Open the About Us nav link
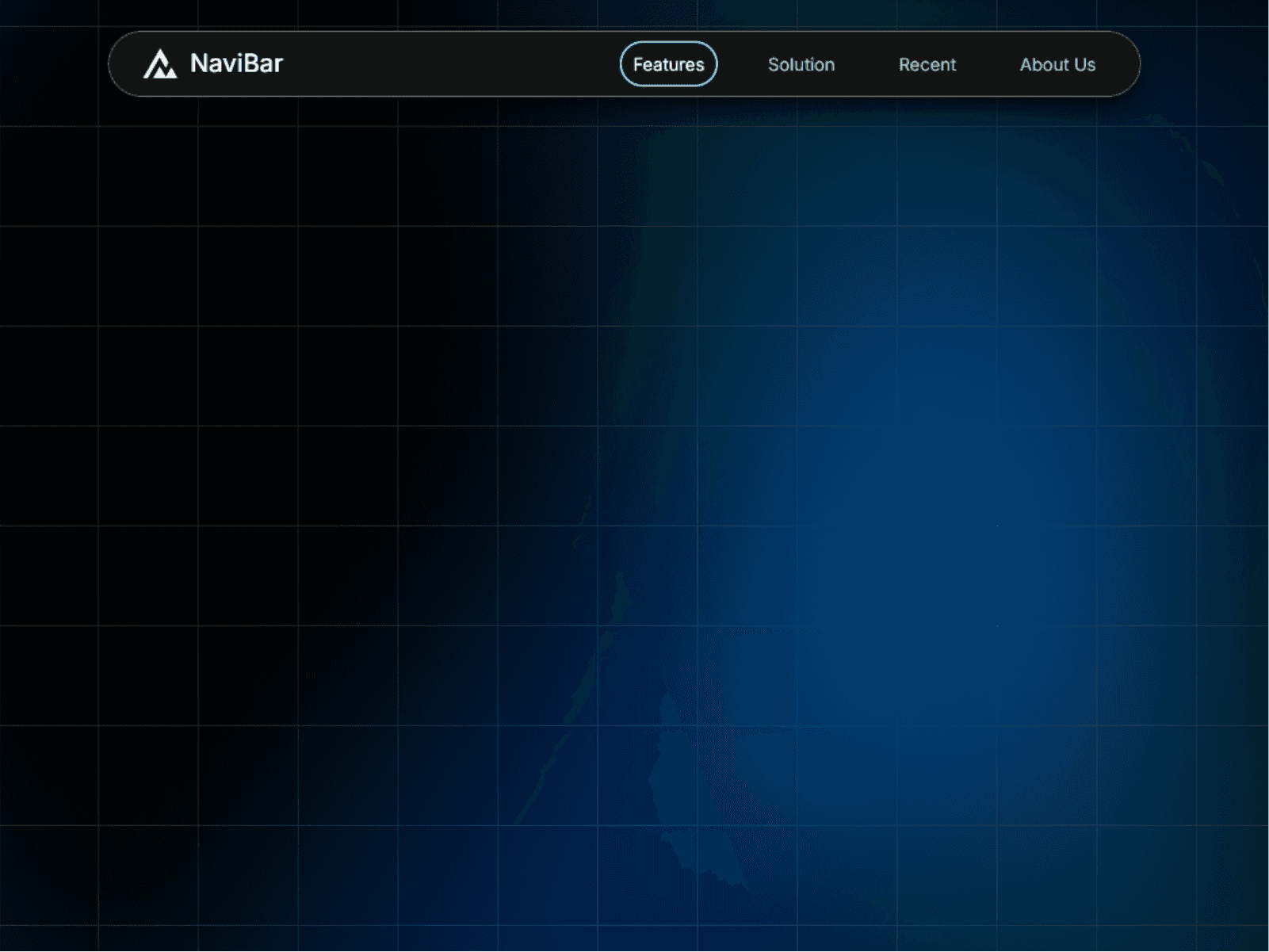The width and height of the screenshot is (1269, 952). click(x=1057, y=65)
